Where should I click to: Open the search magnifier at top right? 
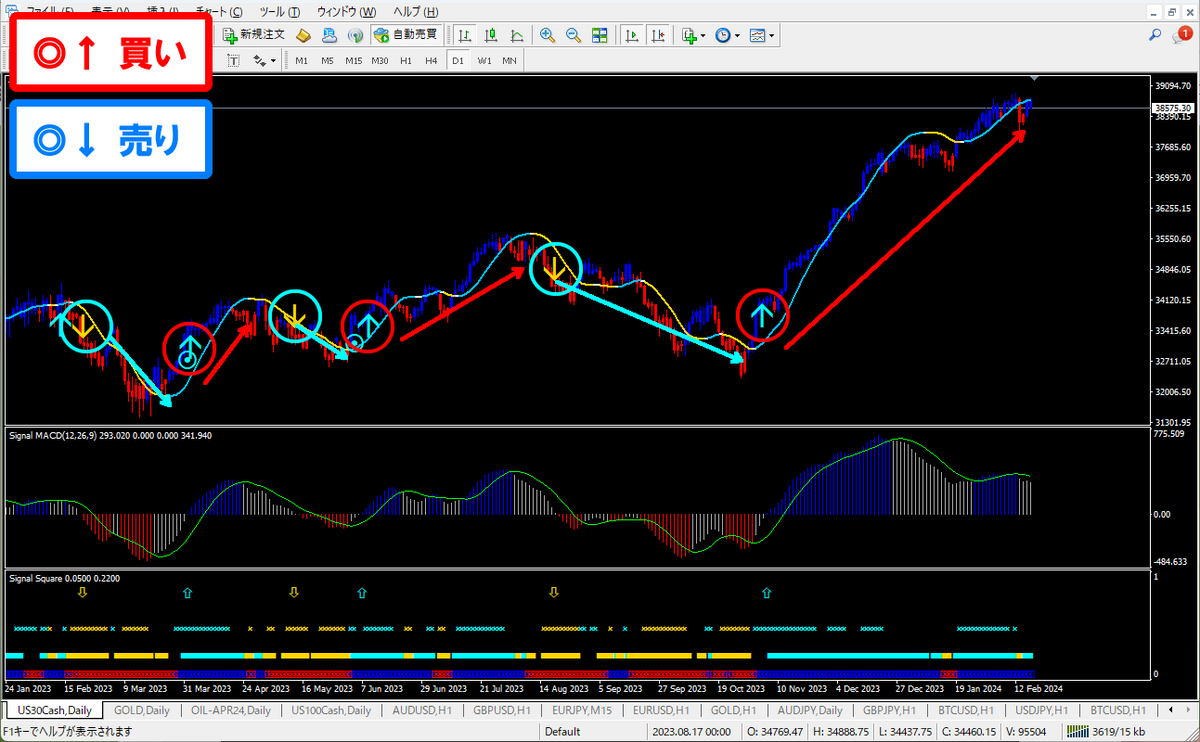[1155, 35]
